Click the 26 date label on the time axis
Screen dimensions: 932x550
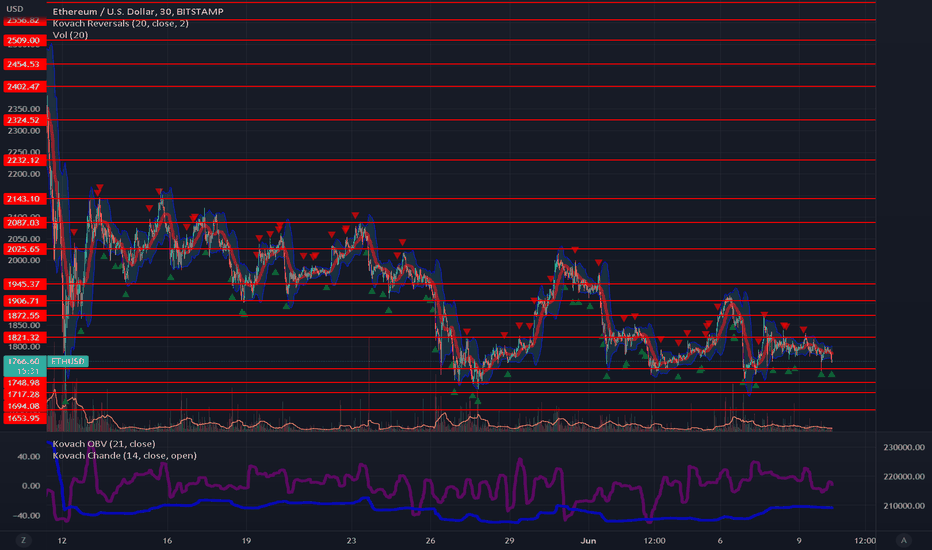point(430,540)
